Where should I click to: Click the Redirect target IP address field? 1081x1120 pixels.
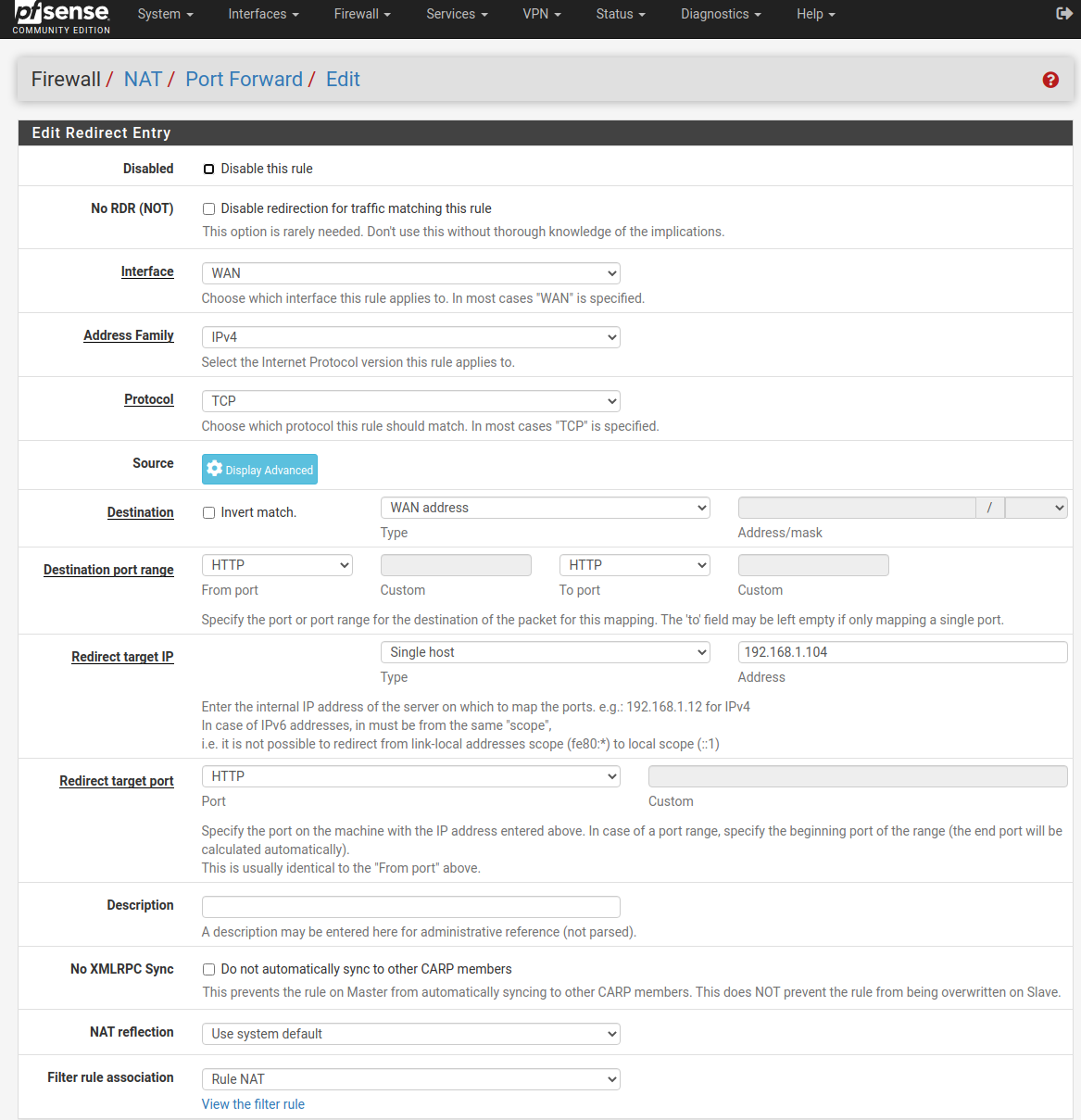click(x=902, y=652)
